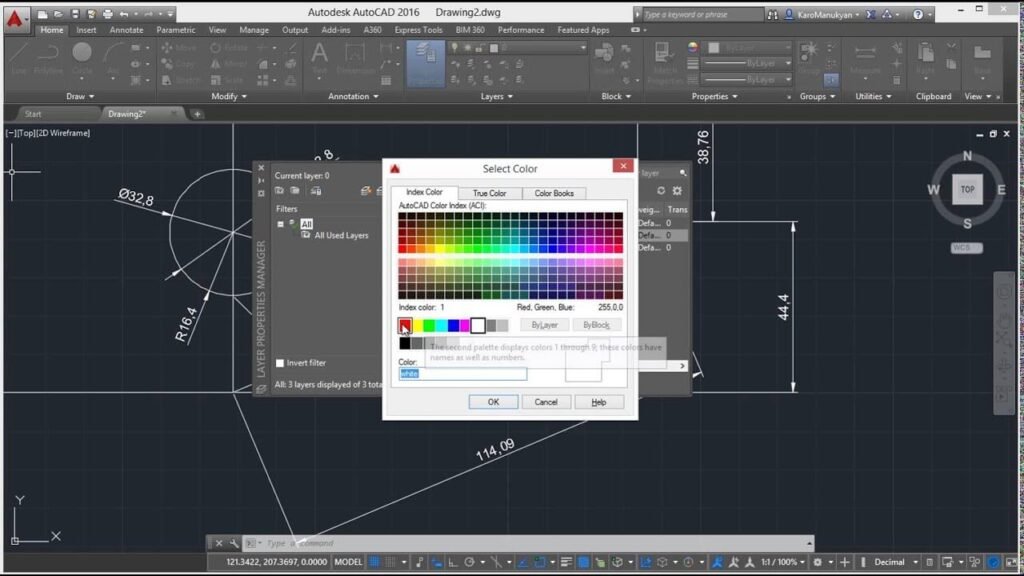Viewport: 1024px width, 576px height.
Task: Select the green color swatch
Action: [x=429, y=325]
